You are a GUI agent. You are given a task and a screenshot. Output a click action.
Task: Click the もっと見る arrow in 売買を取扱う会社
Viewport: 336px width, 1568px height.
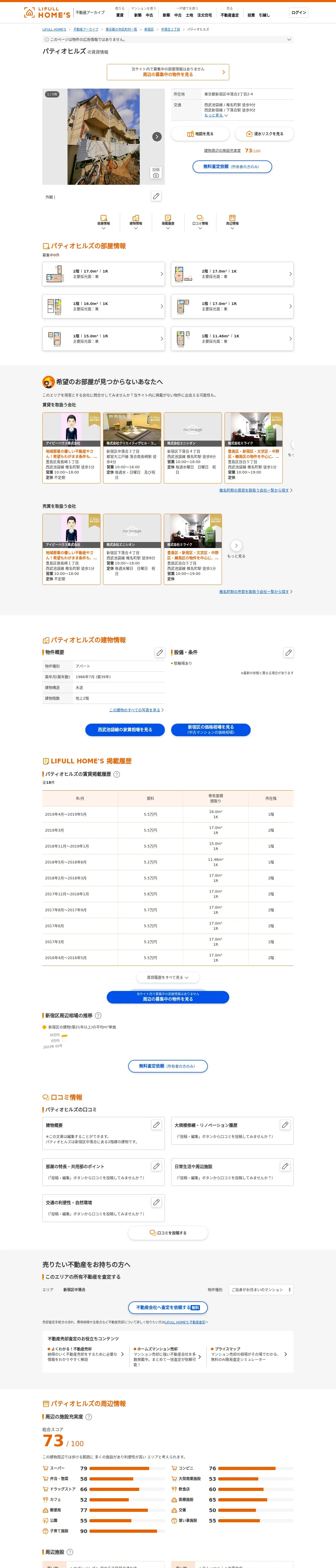pyautogui.click(x=236, y=546)
